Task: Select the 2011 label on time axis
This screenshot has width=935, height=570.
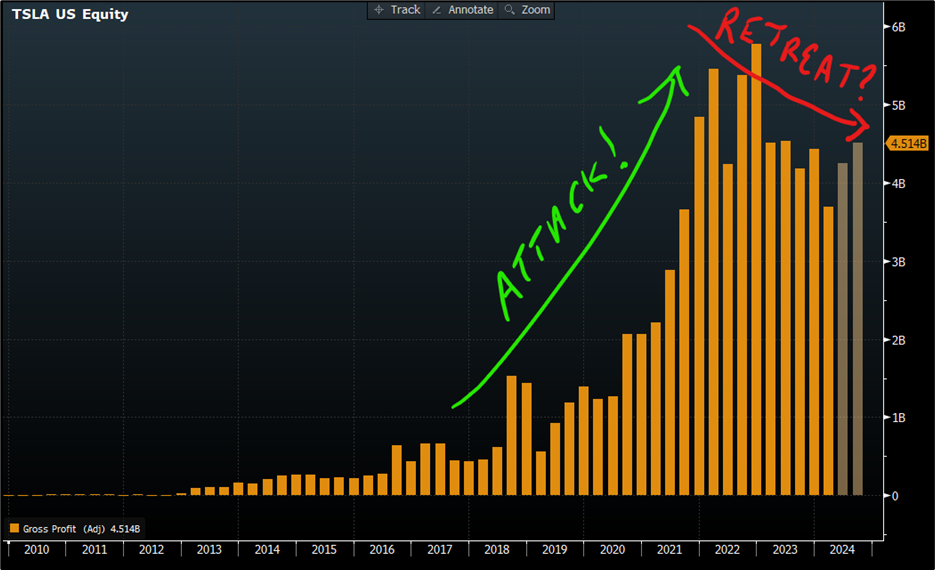Action: click(x=94, y=550)
